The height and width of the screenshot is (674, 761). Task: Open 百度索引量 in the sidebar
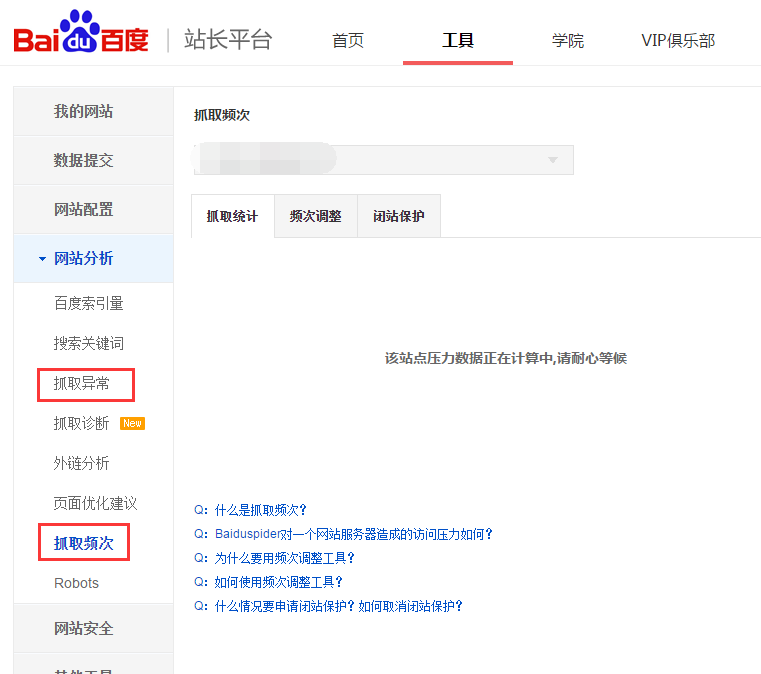click(x=88, y=303)
